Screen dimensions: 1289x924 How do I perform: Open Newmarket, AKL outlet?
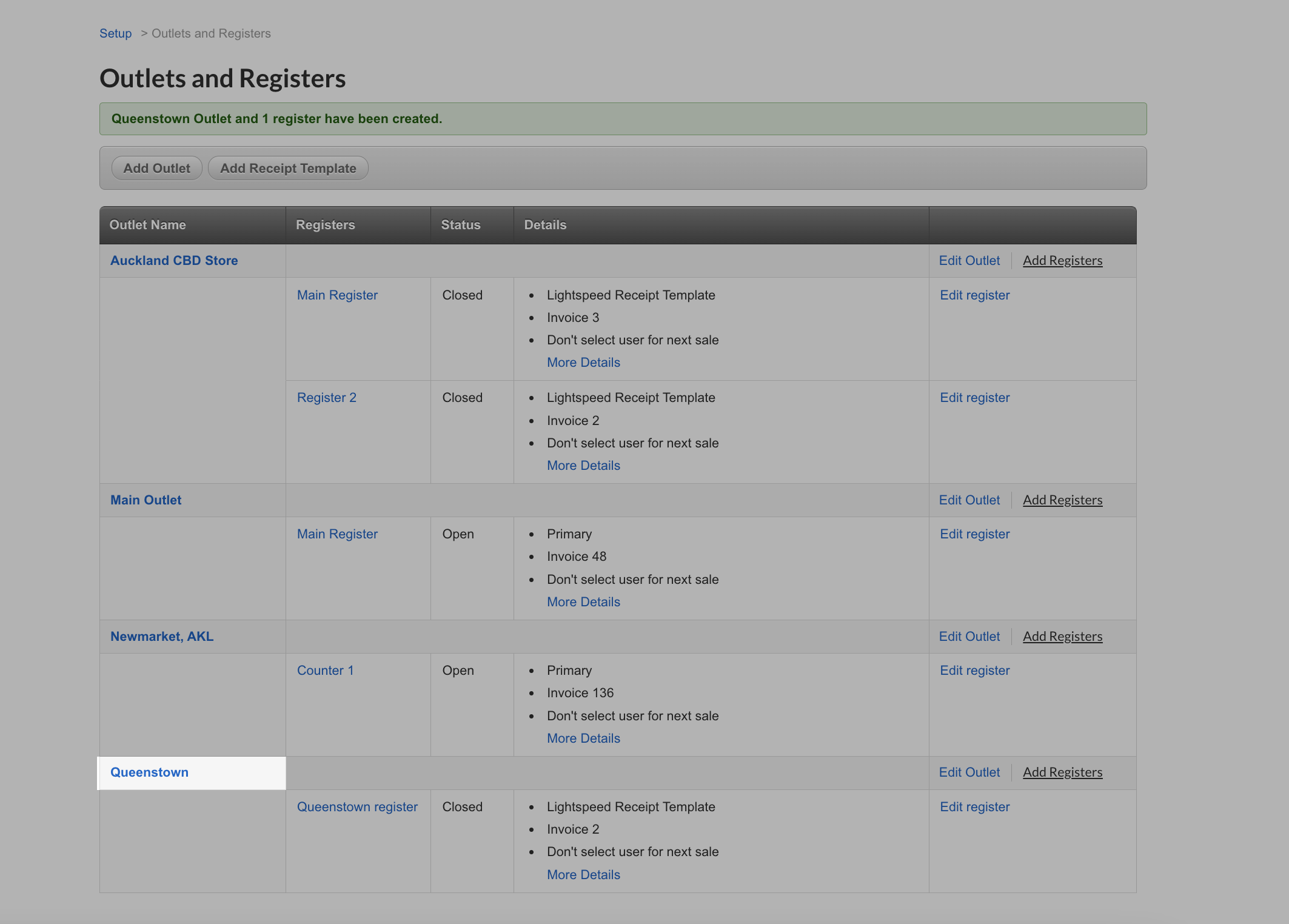162,637
